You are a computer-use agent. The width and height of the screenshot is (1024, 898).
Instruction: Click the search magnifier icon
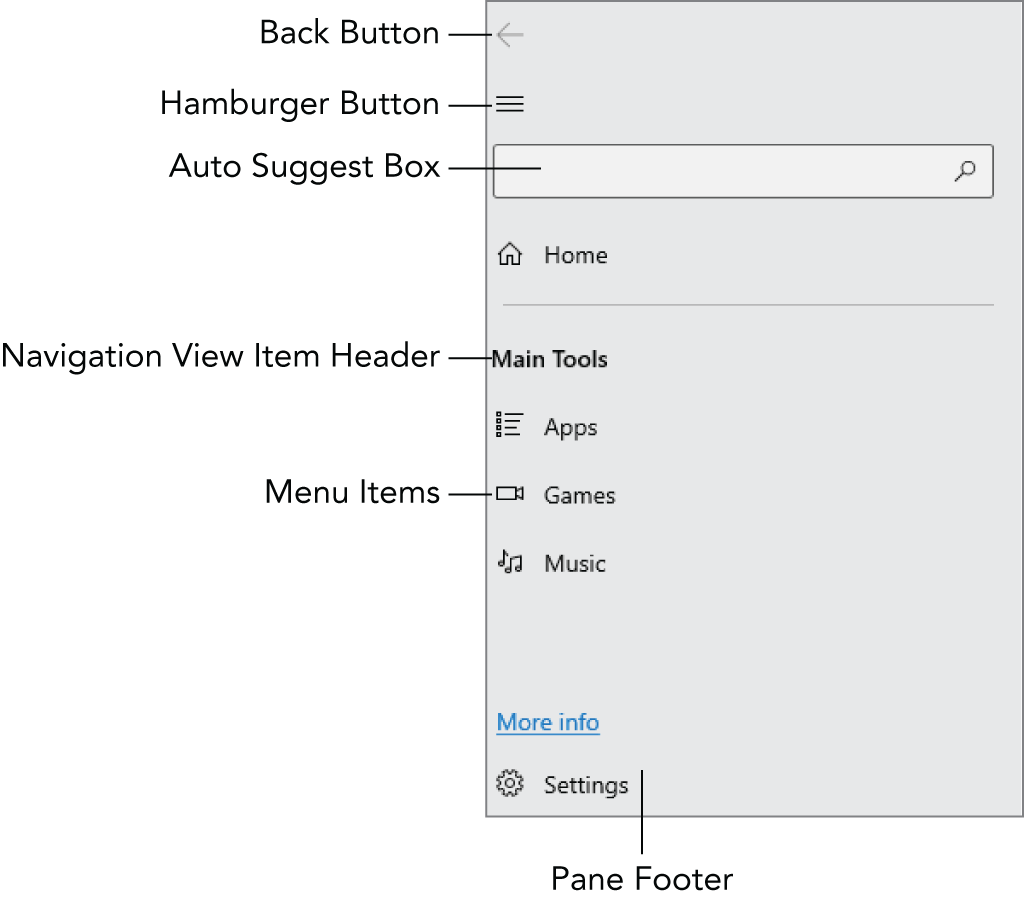coord(965,171)
